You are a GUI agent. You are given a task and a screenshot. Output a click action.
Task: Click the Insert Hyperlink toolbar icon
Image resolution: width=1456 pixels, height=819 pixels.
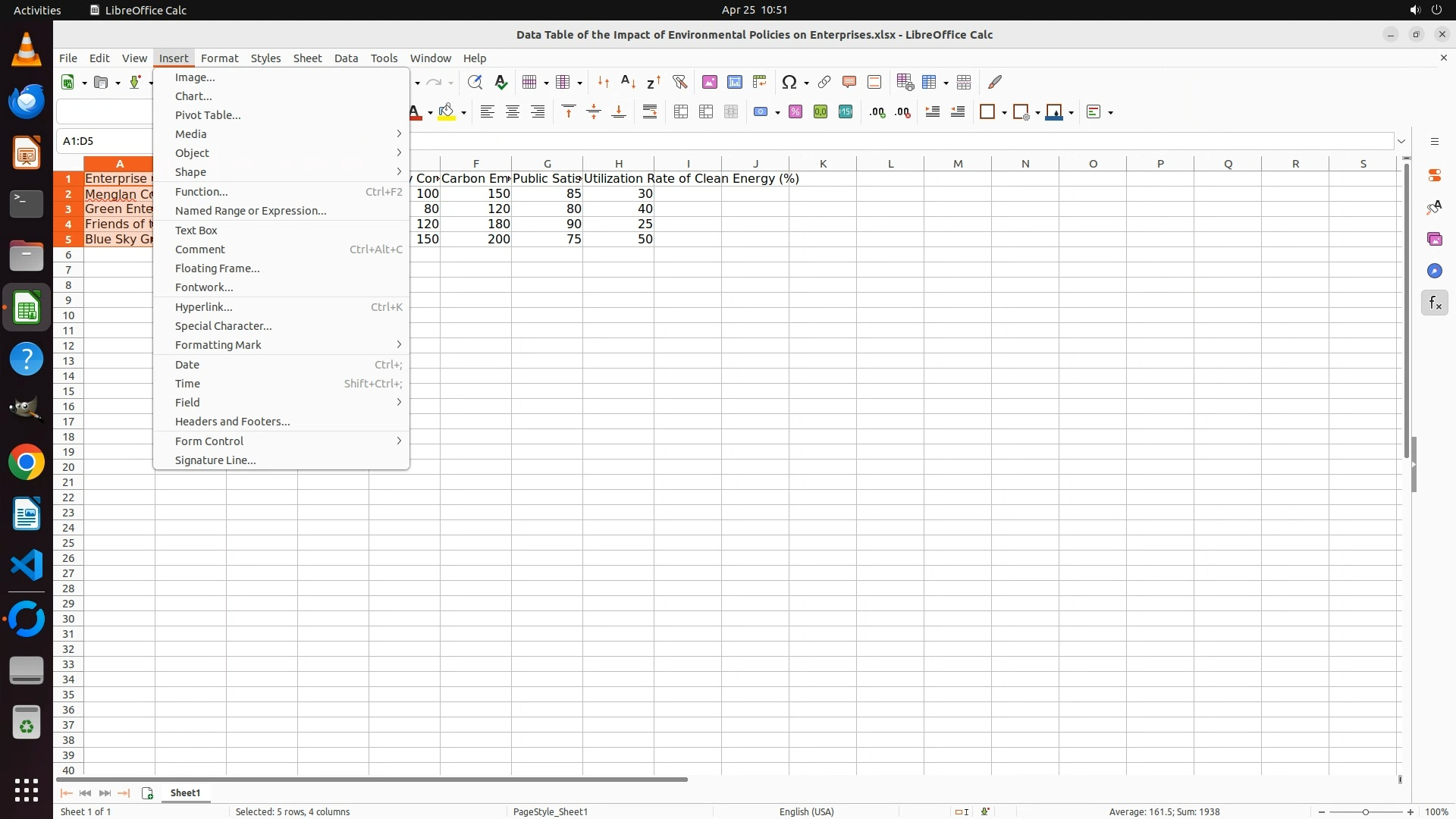point(824,82)
